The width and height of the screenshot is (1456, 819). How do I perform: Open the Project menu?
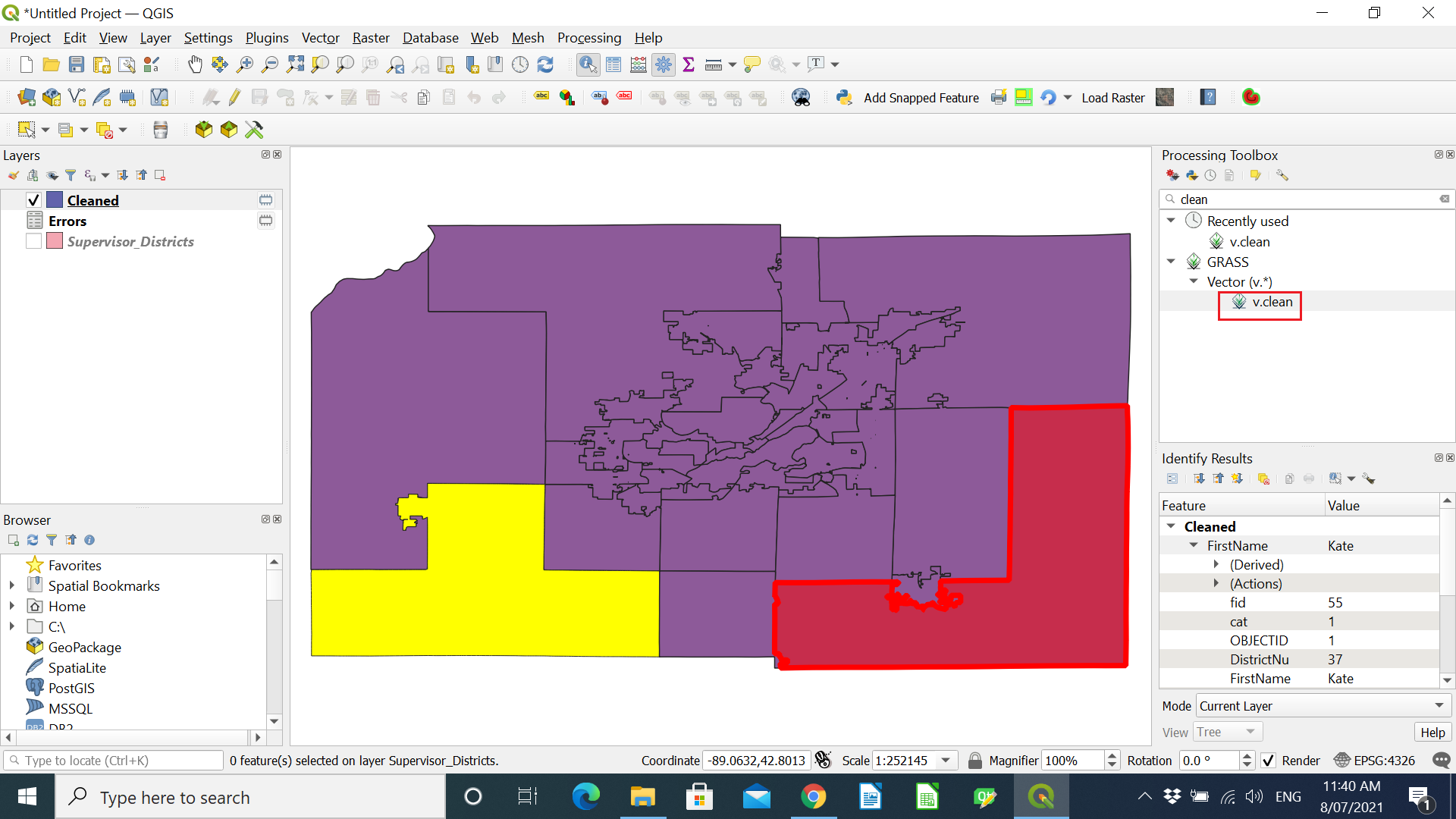[30, 37]
